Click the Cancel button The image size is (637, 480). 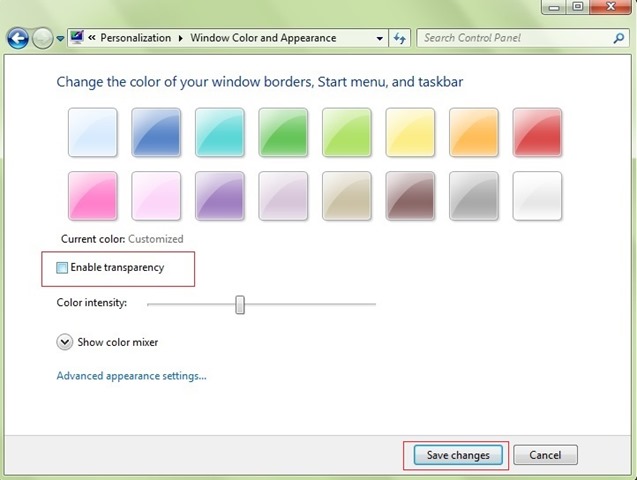(545, 455)
